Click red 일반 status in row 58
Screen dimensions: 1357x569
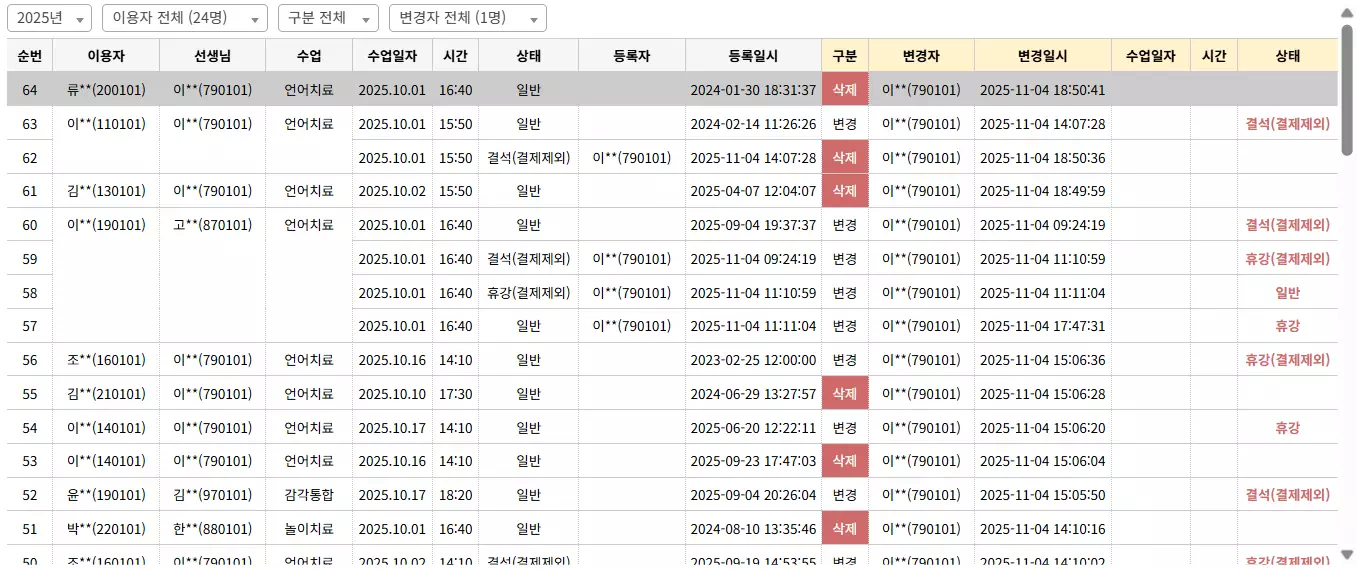coord(1287,293)
